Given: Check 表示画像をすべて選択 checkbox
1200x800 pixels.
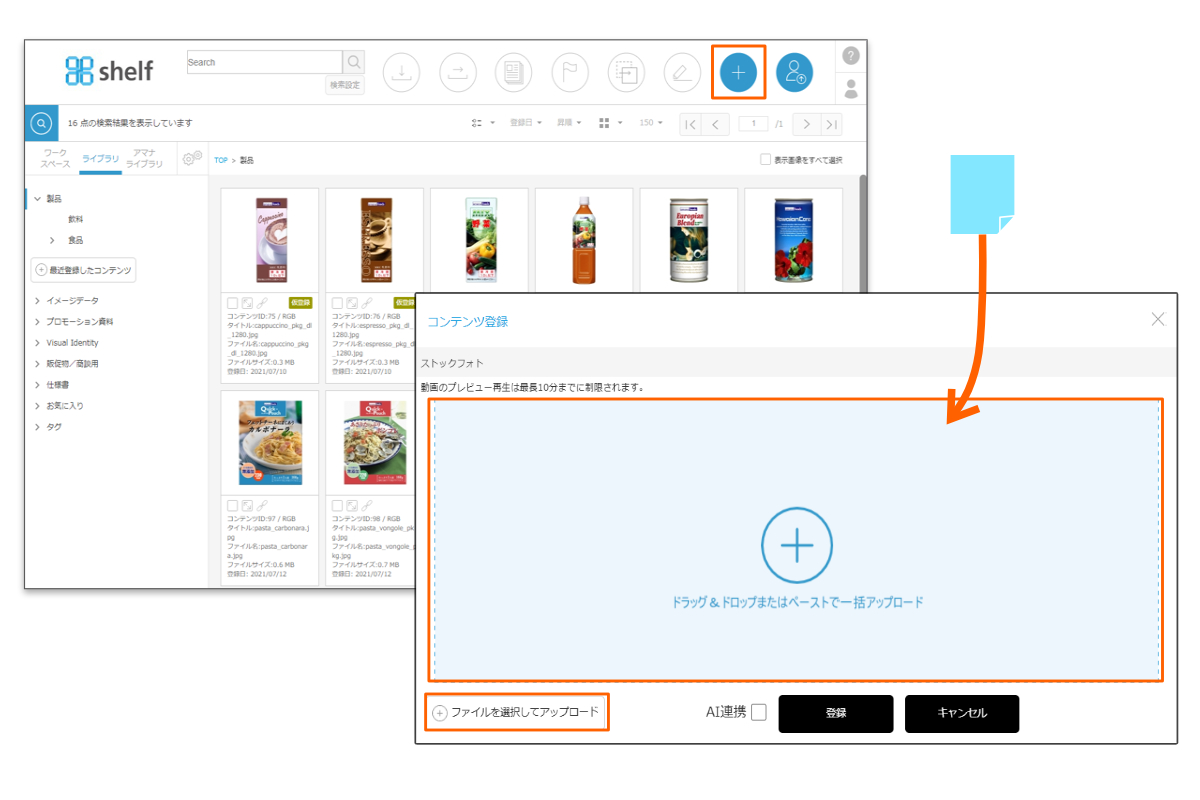Looking at the screenshot, I should point(765,159).
